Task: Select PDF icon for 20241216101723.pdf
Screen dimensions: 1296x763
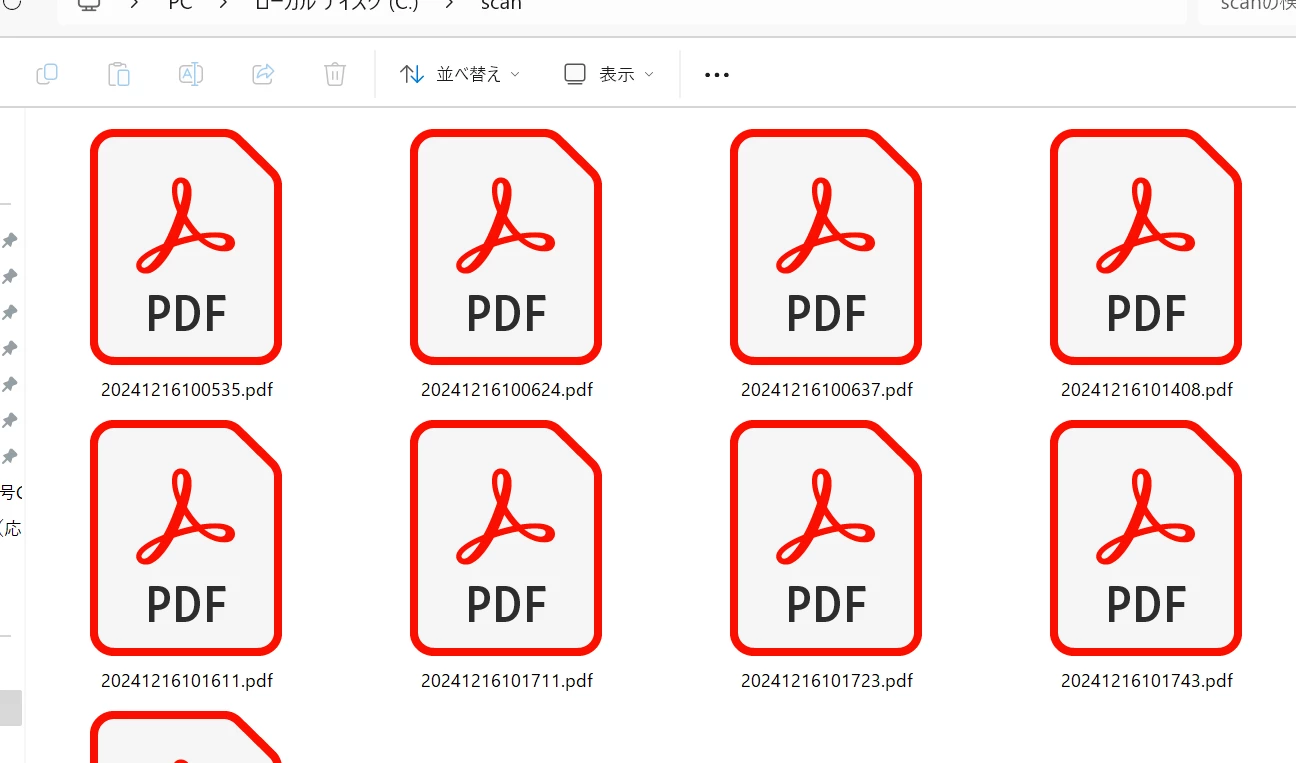Action: point(826,538)
